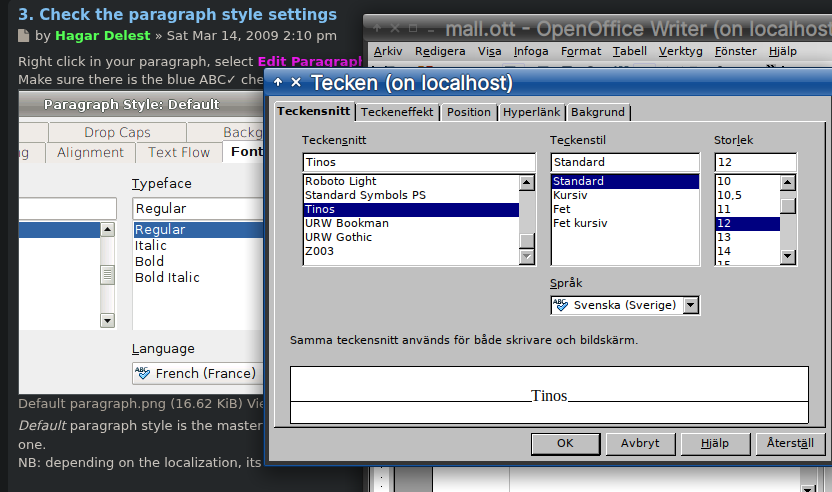Open the Infoga menu
This screenshot has height=492, width=832.
point(531,51)
